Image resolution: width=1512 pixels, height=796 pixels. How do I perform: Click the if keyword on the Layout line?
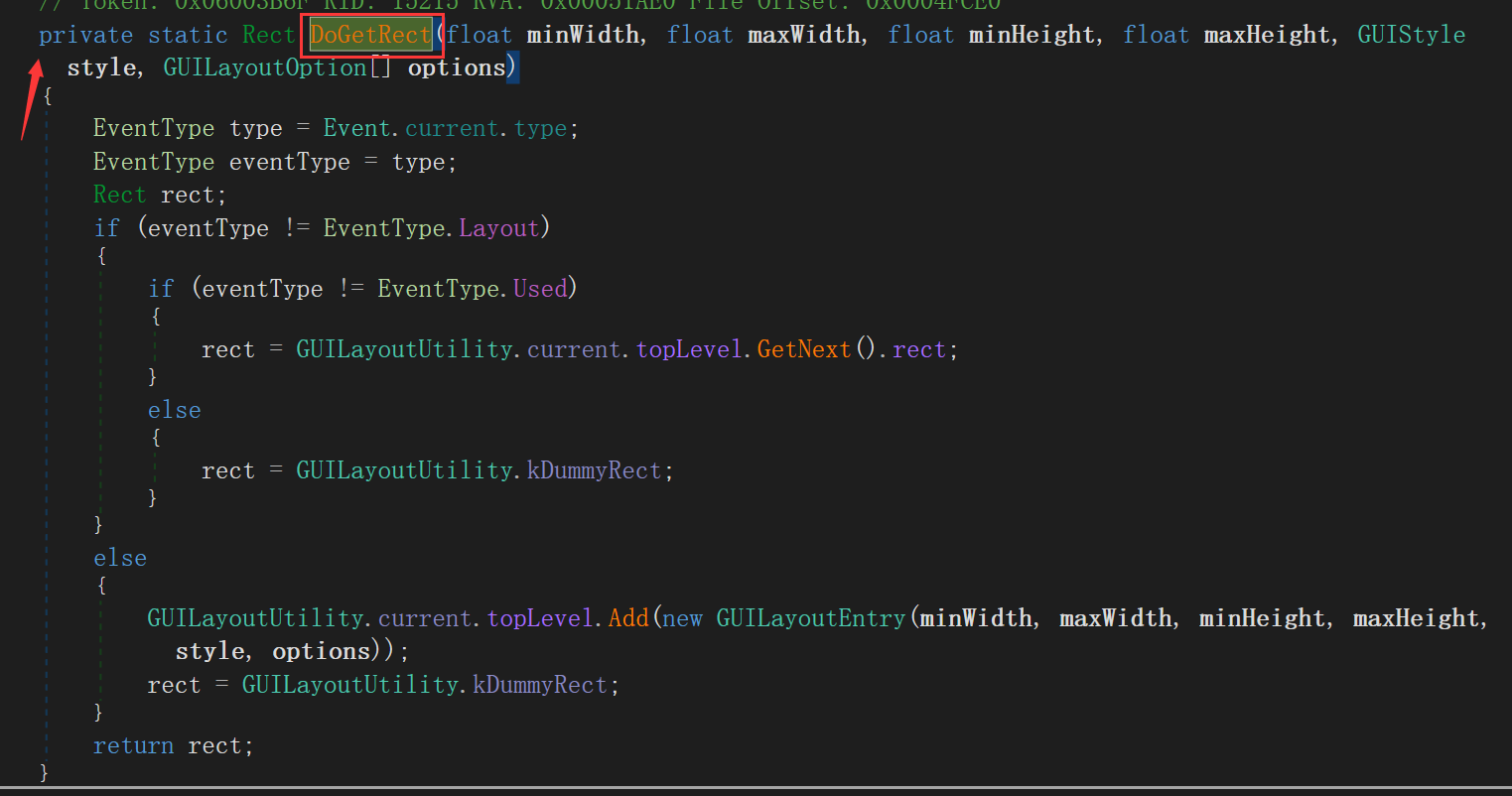[x=107, y=228]
